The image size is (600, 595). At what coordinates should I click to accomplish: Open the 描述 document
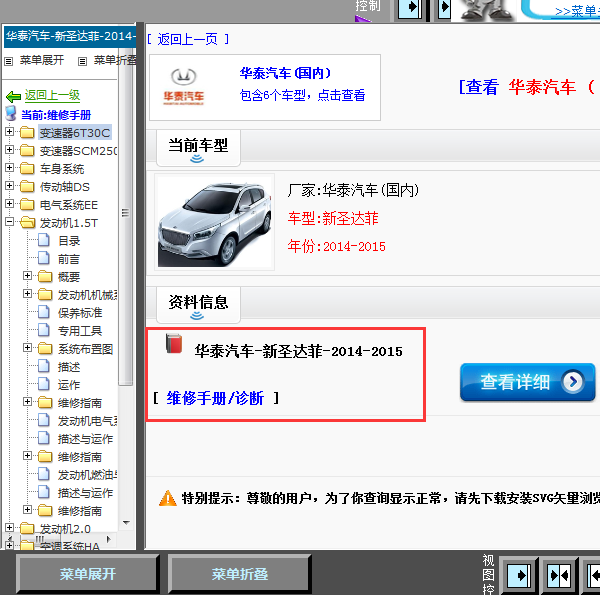(69, 367)
